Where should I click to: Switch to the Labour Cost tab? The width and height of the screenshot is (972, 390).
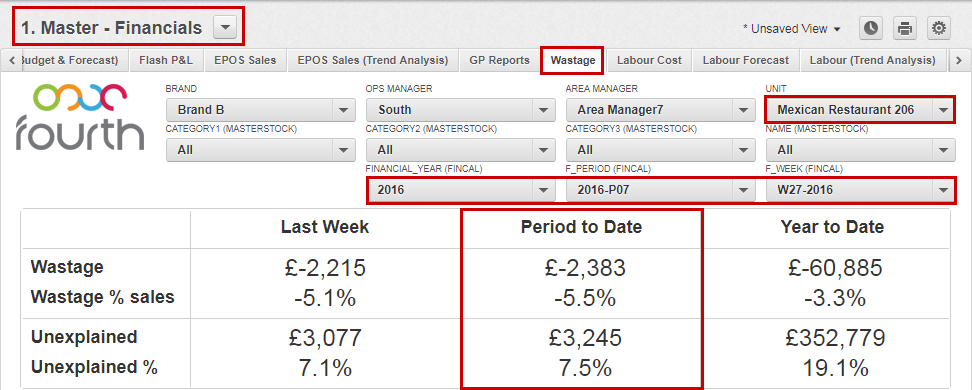pos(649,60)
